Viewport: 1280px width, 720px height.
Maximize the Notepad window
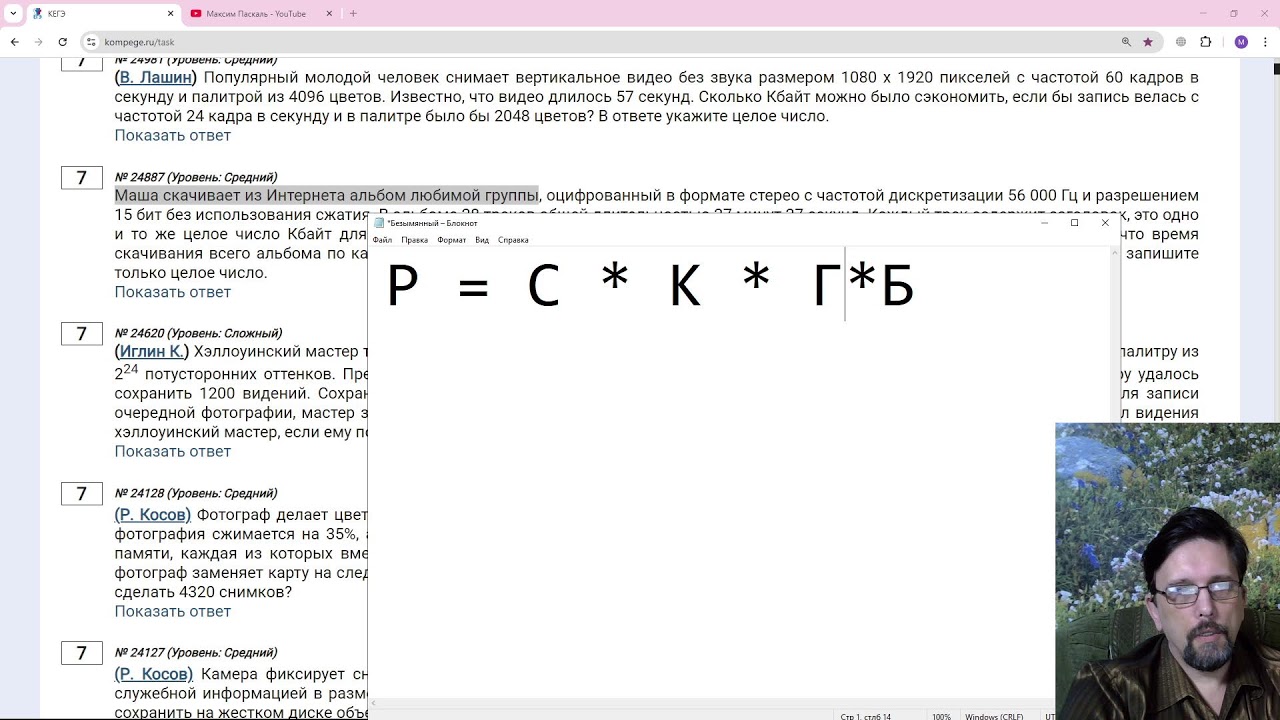(1074, 223)
